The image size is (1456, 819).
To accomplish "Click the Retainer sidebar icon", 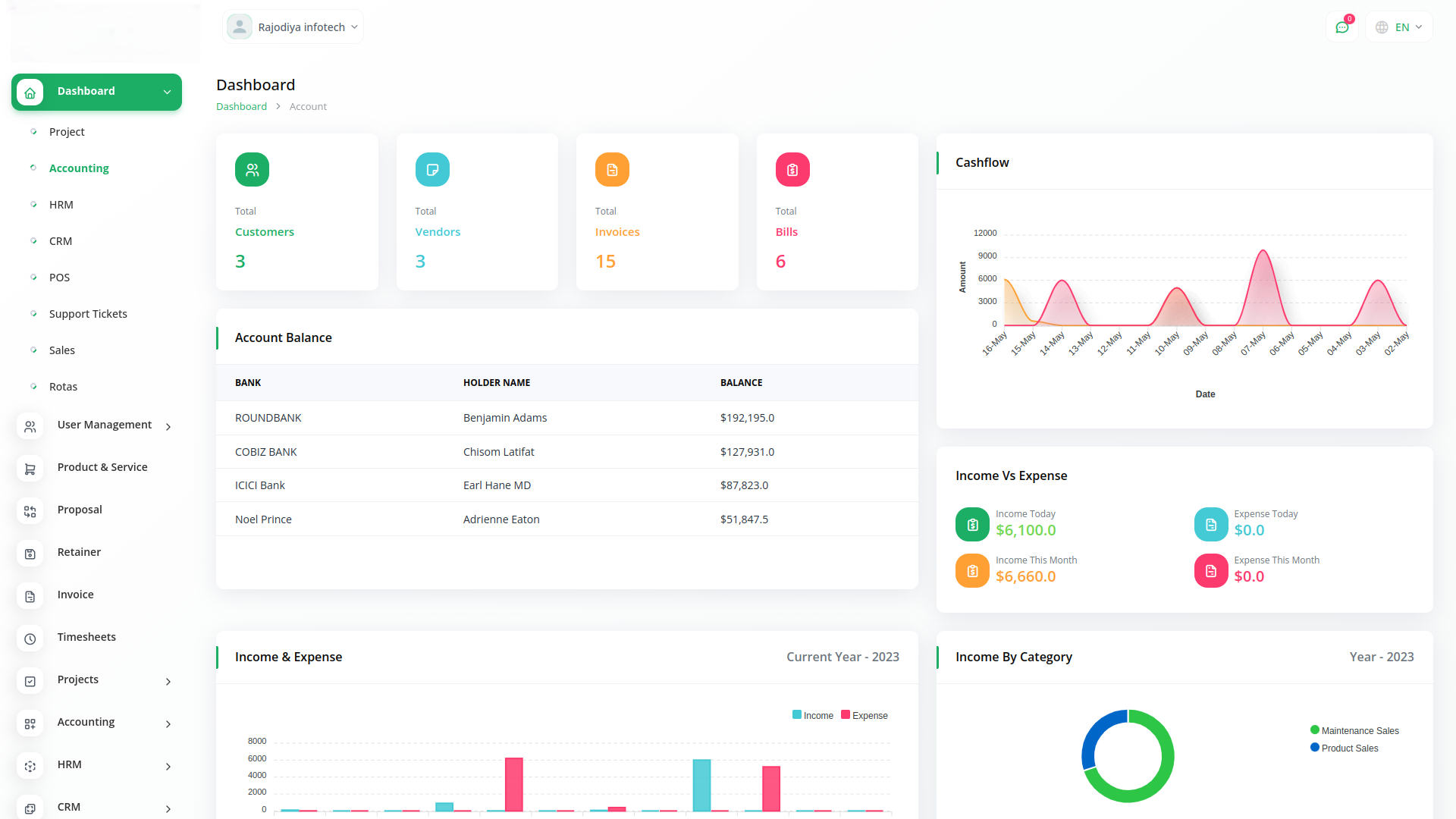I will [x=30, y=554].
